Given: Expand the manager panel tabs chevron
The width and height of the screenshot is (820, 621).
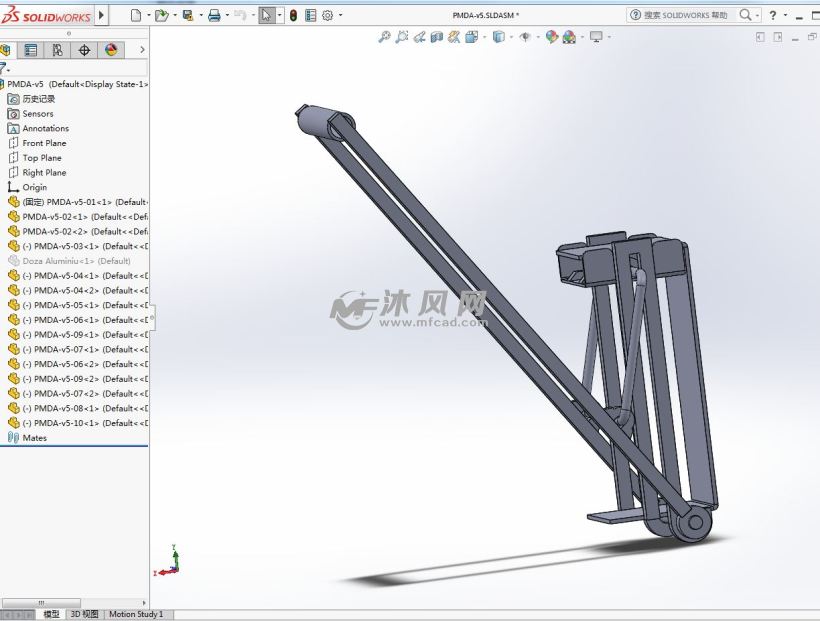Looking at the screenshot, I should pyautogui.click(x=142, y=50).
